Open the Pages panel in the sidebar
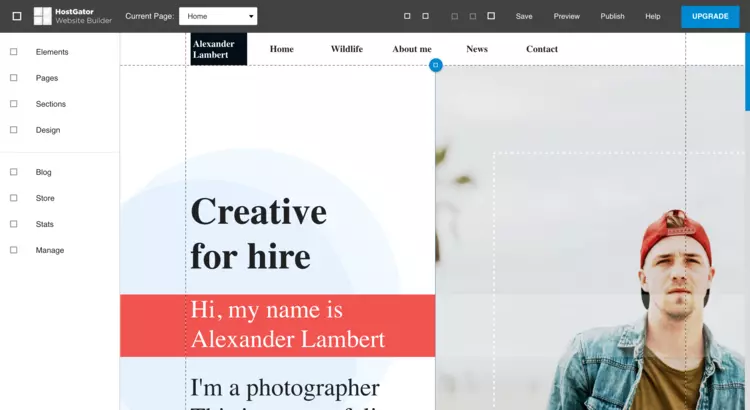The image size is (750, 410). (x=46, y=78)
